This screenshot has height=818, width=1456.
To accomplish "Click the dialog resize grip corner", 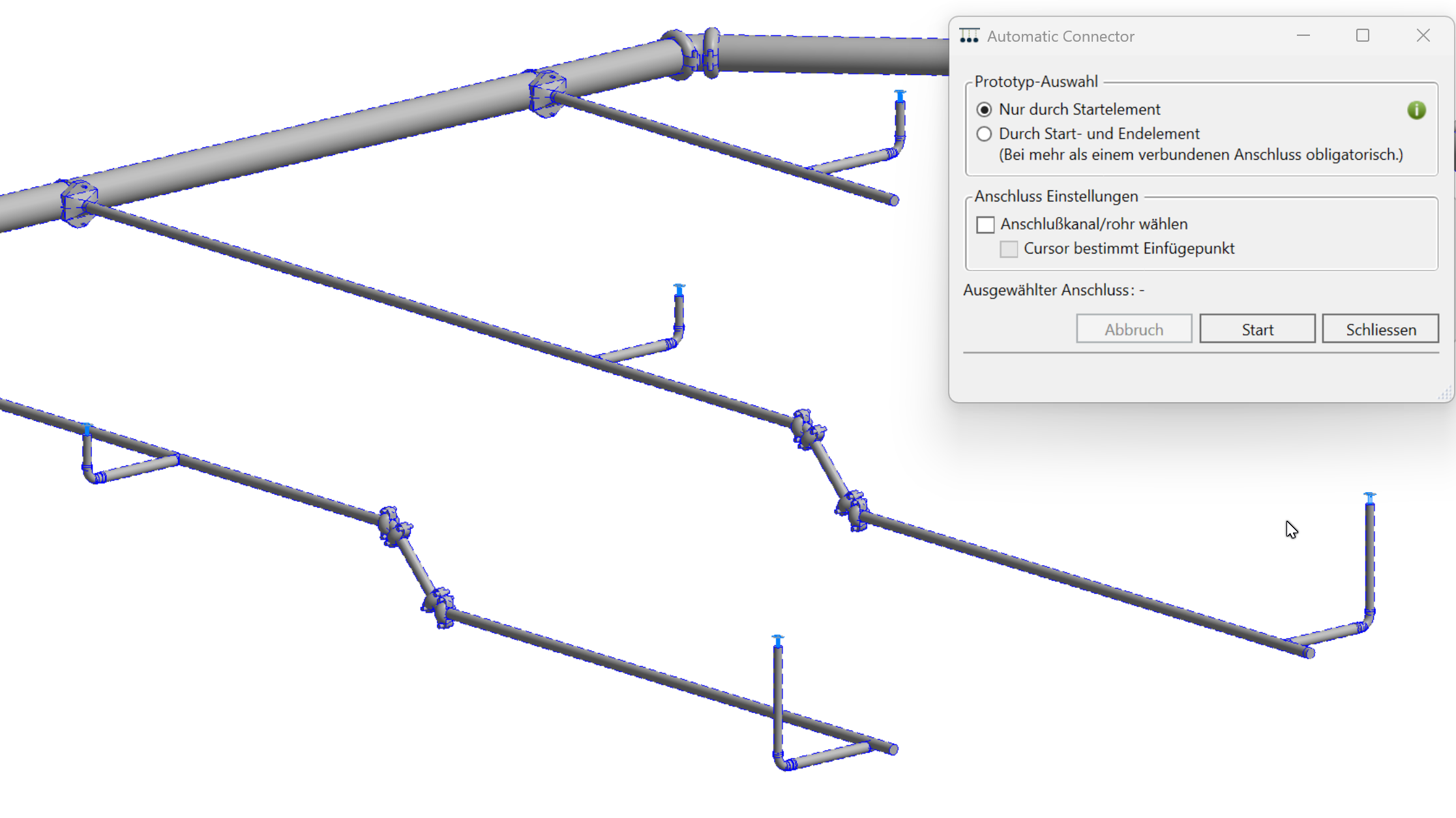I will pyautogui.click(x=1445, y=393).
